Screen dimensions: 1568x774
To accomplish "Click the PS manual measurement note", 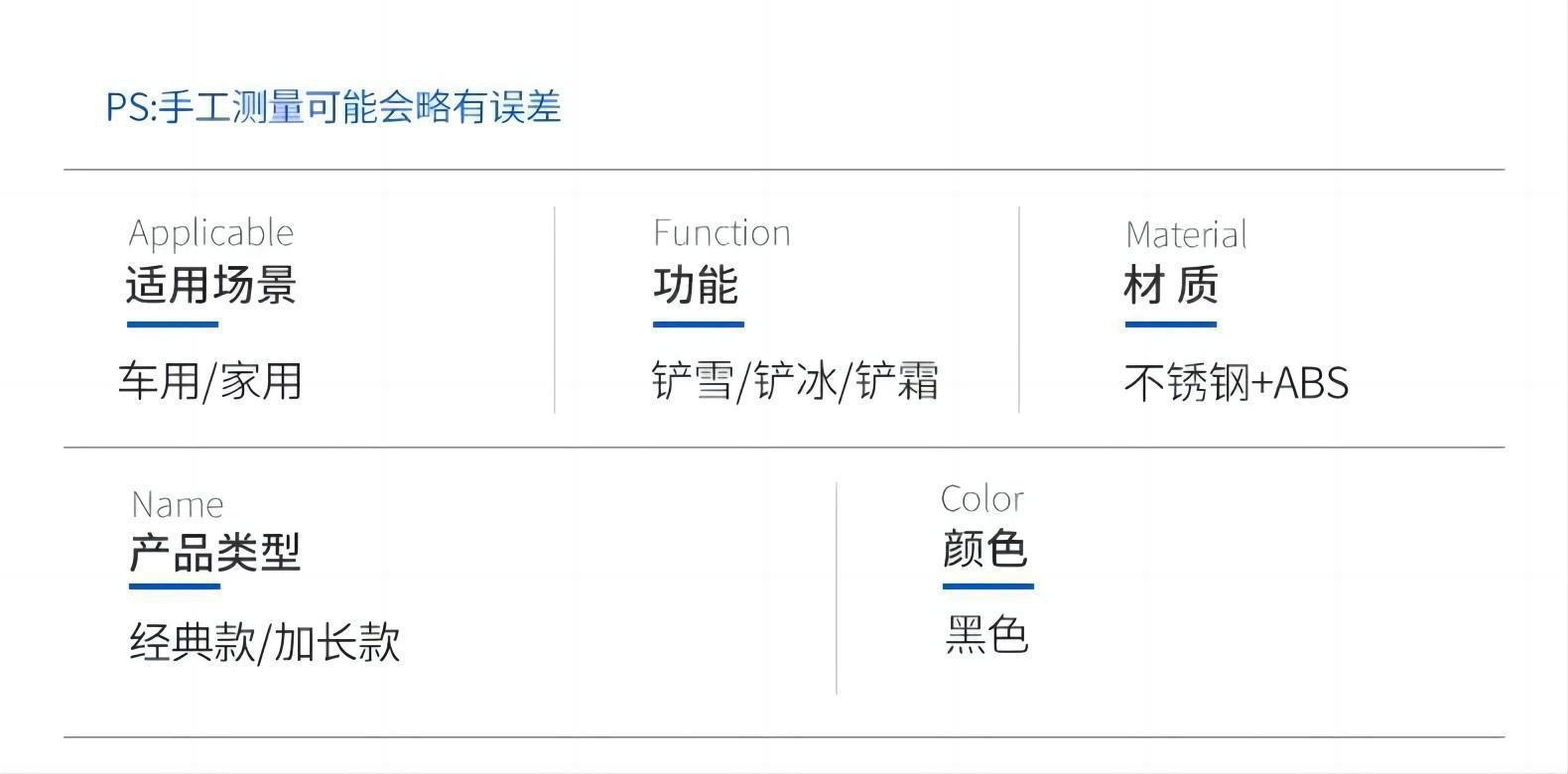I will click(x=333, y=107).
